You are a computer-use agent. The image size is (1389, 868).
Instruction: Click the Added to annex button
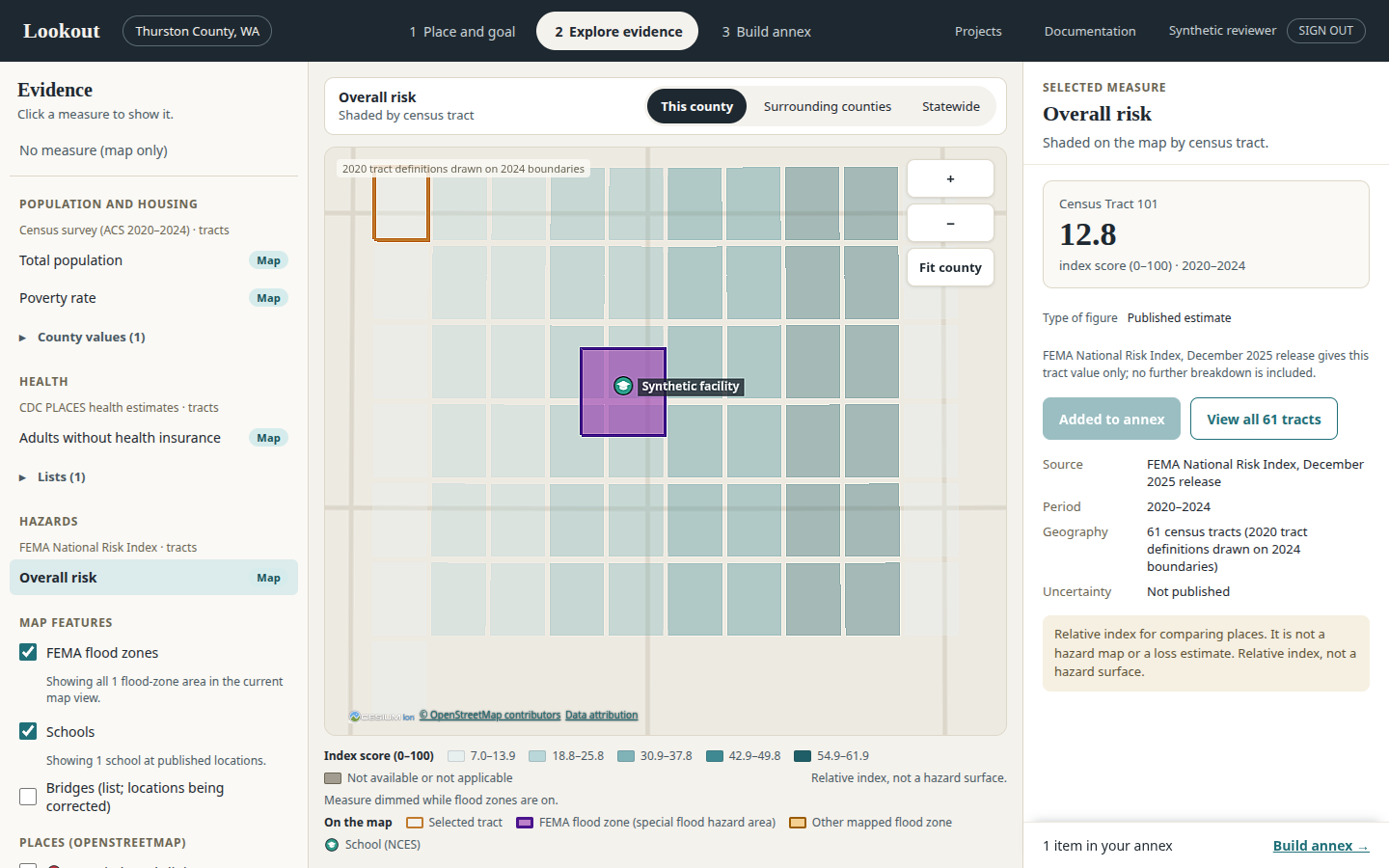pos(1111,419)
